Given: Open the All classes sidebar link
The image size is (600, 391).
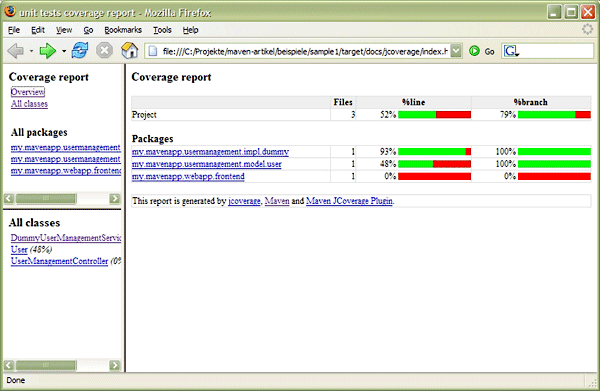Looking at the screenshot, I should (29, 104).
